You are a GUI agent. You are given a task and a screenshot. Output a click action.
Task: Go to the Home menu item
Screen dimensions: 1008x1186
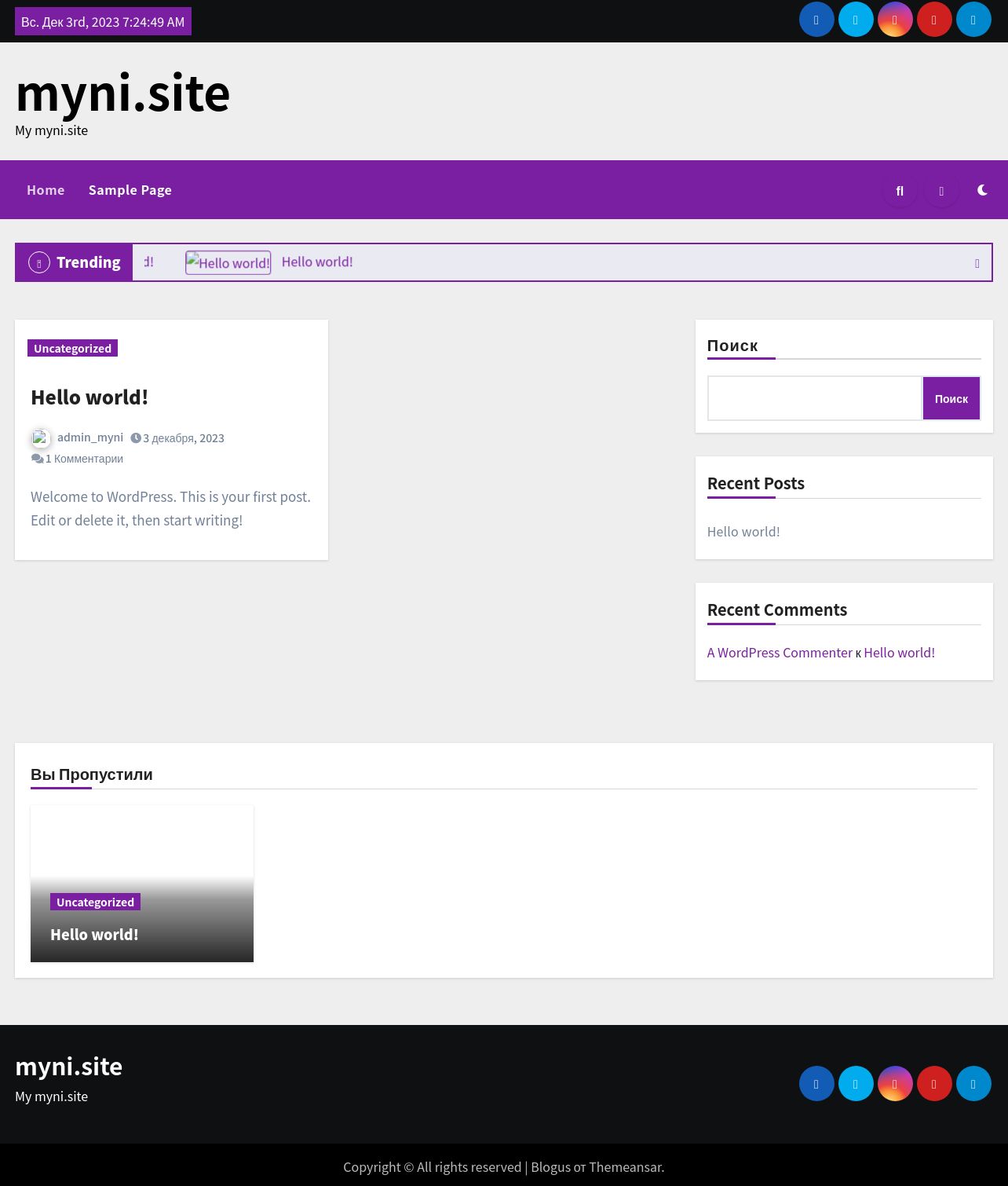point(46,190)
